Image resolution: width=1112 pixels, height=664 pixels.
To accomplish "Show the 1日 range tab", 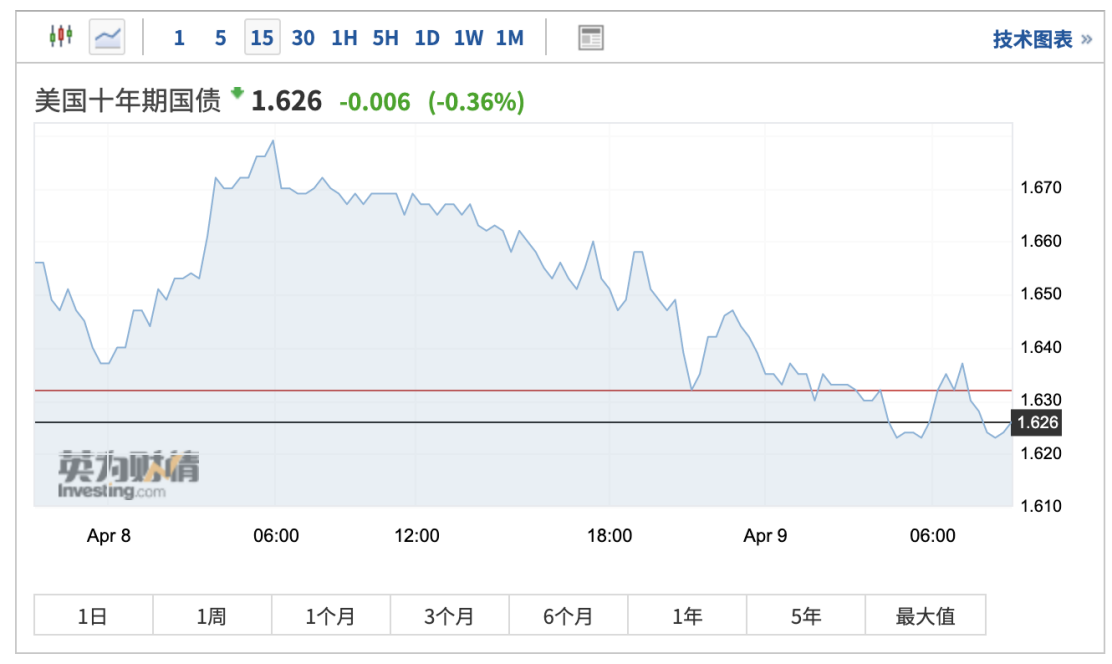I will pyautogui.click(x=93, y=615).
